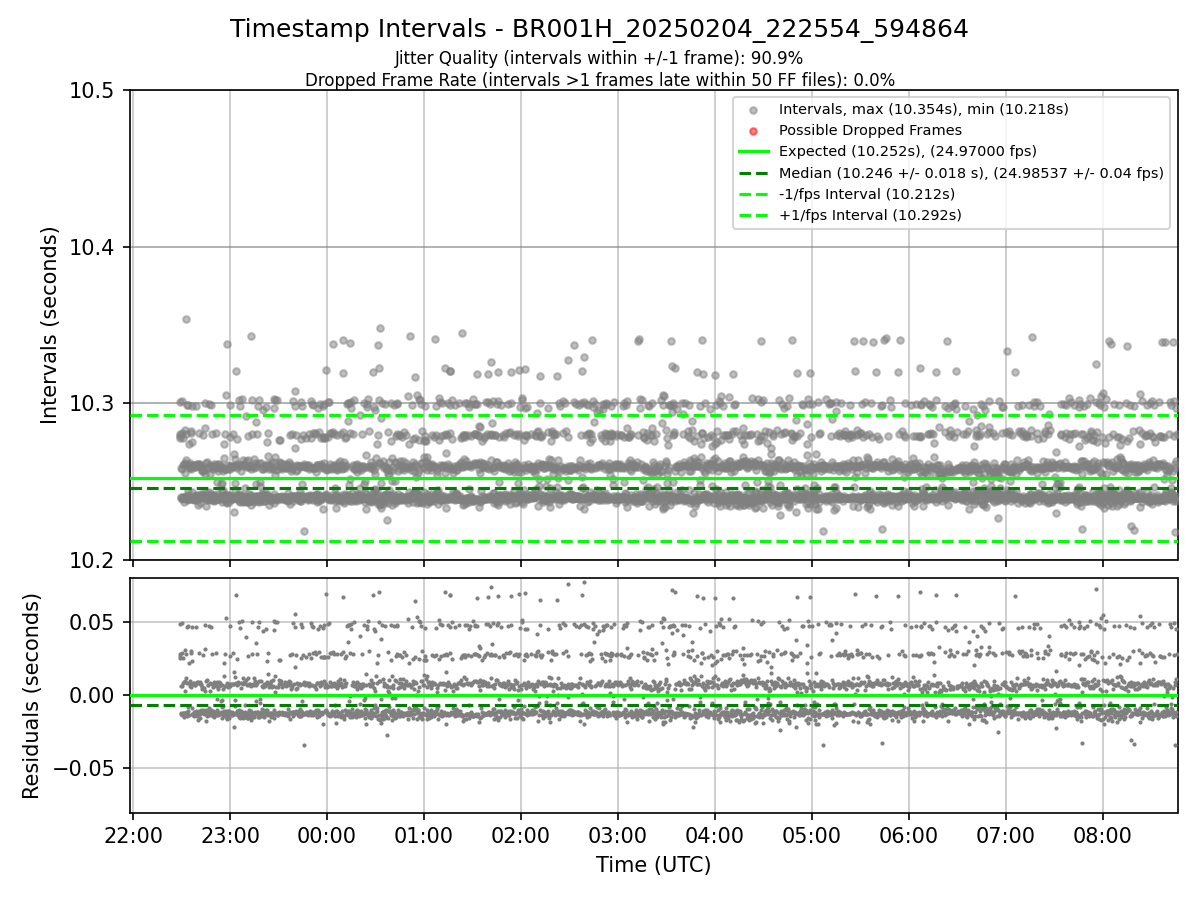Click the 07:00 time tick label
Viewport: 1200px width, 900px height.
pos(1006,834)
